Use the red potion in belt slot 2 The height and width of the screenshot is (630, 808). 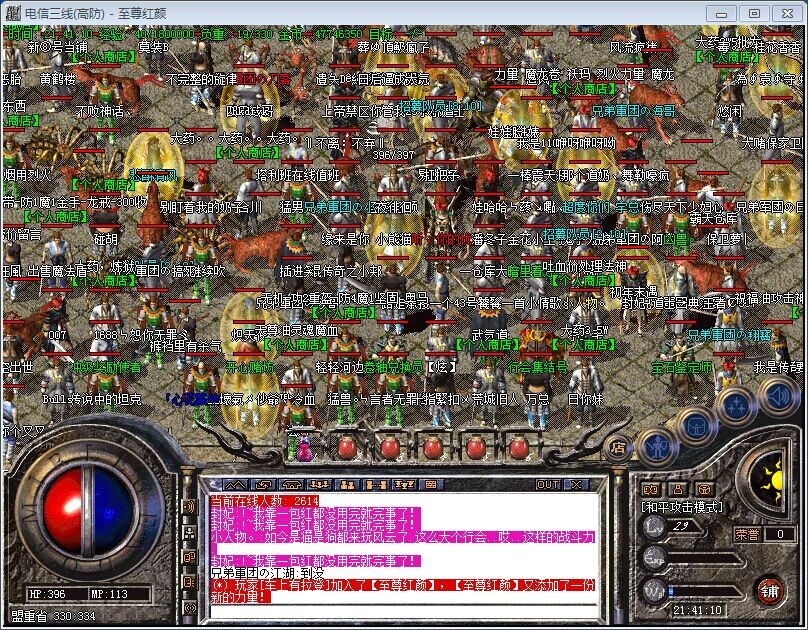point(348,447)
